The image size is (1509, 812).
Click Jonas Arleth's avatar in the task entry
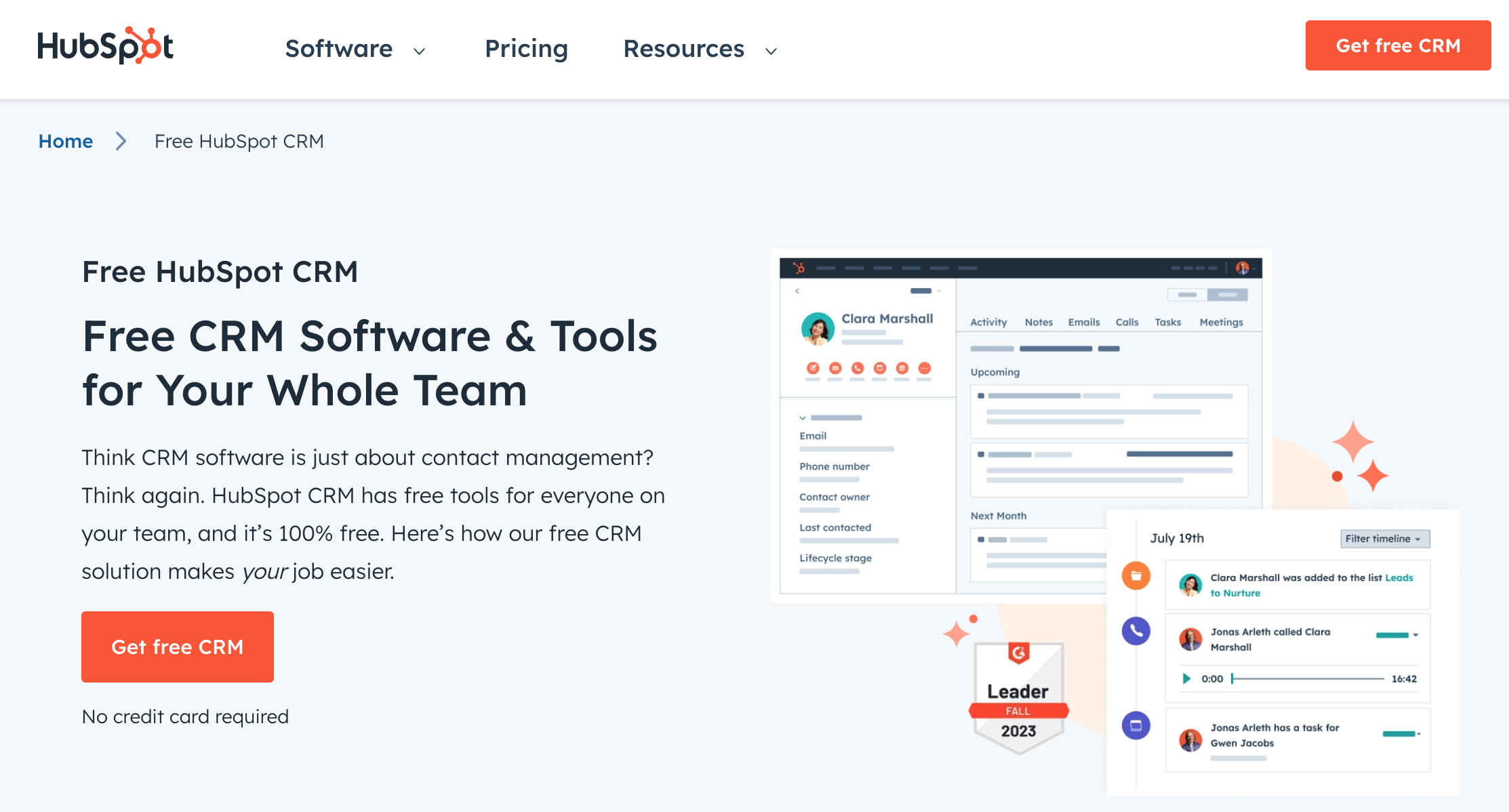(1190, 739)
